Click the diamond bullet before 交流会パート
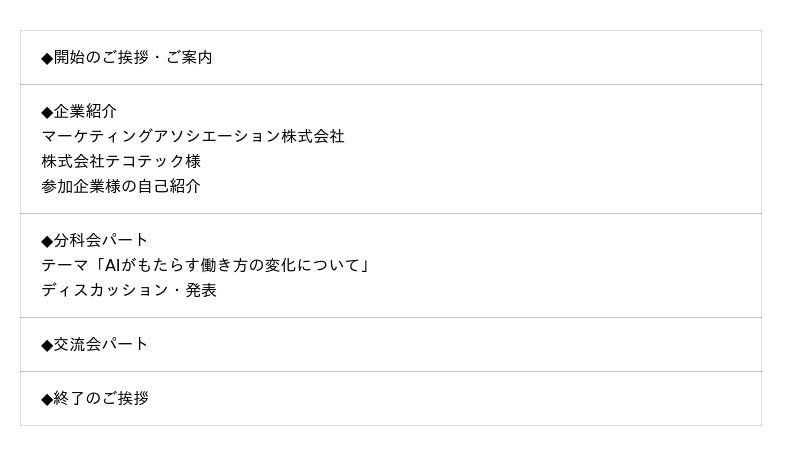 [x=47, y=345]
